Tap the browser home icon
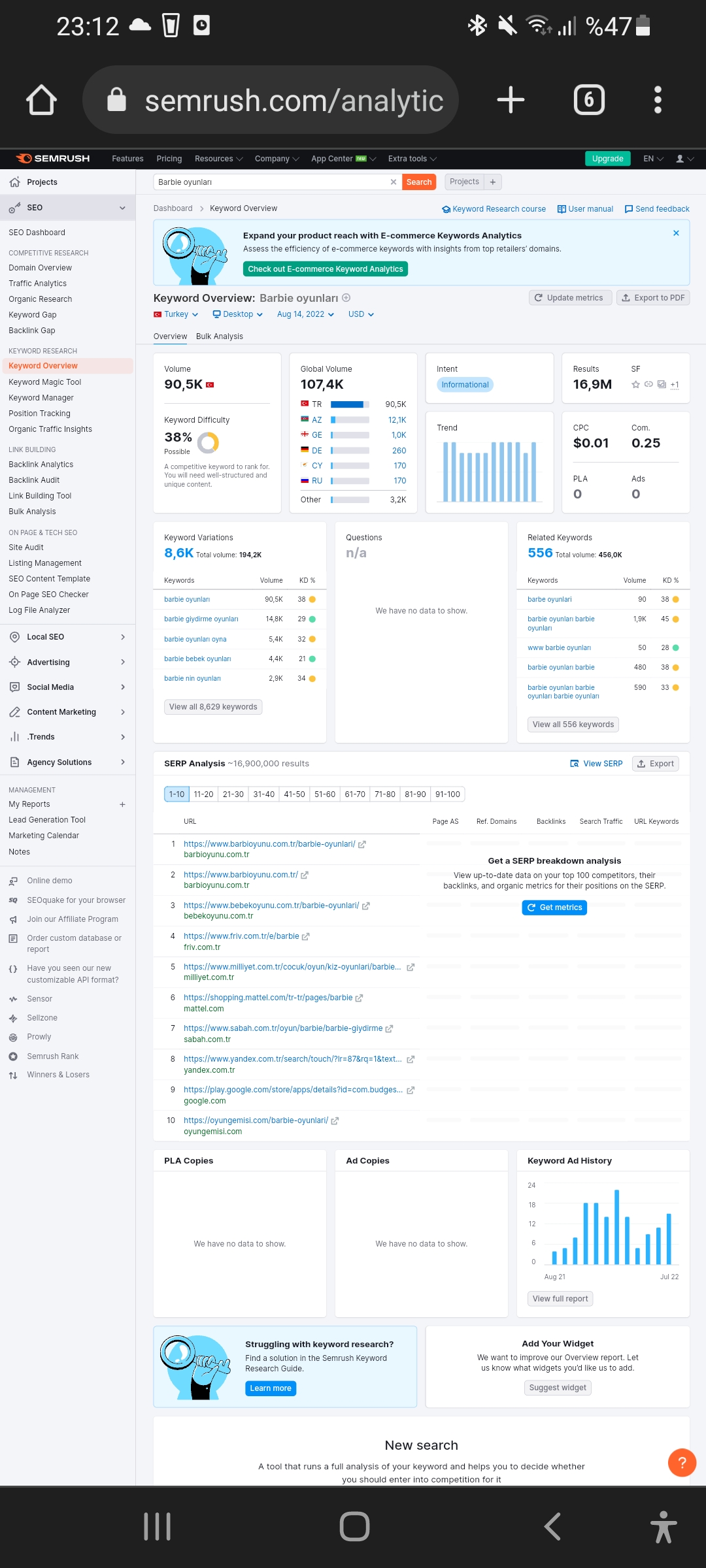Viewport: 706px width, 1568px height. coord(41,100)
